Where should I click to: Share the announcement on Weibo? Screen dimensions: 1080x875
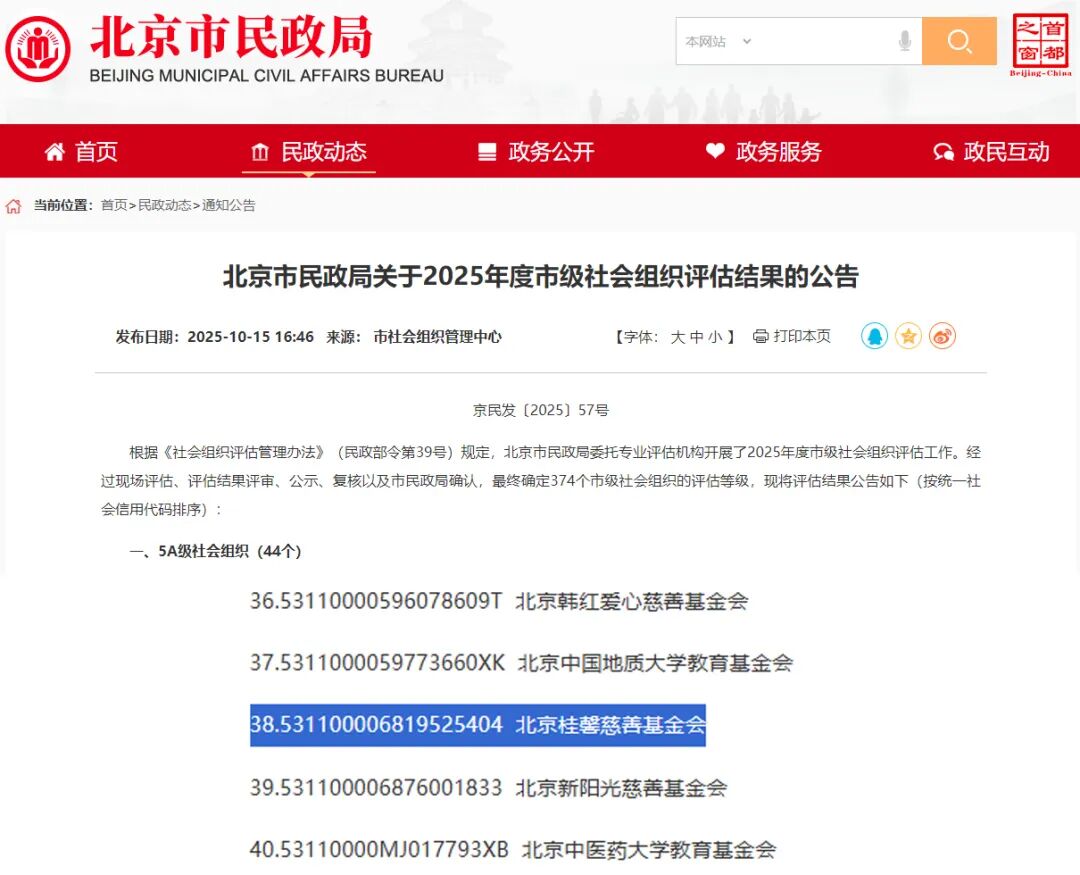[x=941, y=337]
